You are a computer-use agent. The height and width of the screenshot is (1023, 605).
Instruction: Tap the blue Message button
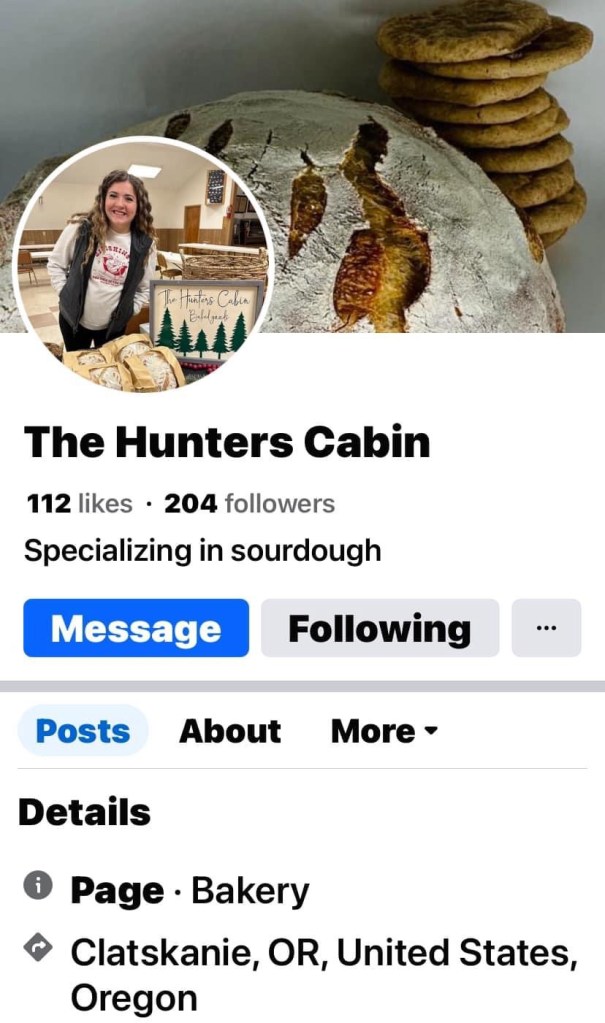pyautogui.click(x=136, y=628)
